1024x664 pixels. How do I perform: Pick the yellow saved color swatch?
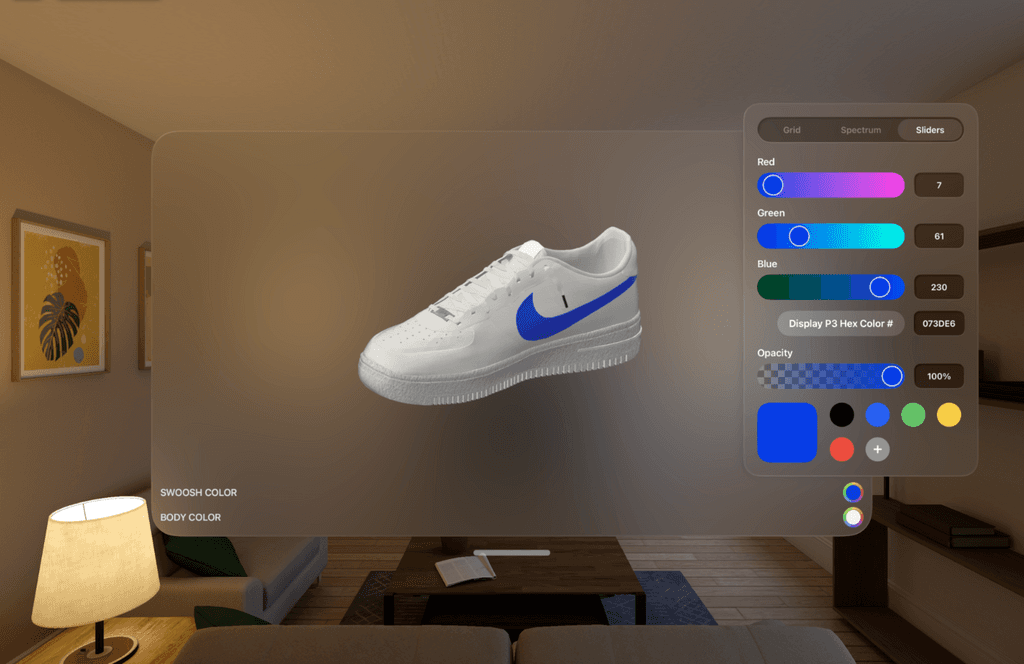click(x=948, y=415)
